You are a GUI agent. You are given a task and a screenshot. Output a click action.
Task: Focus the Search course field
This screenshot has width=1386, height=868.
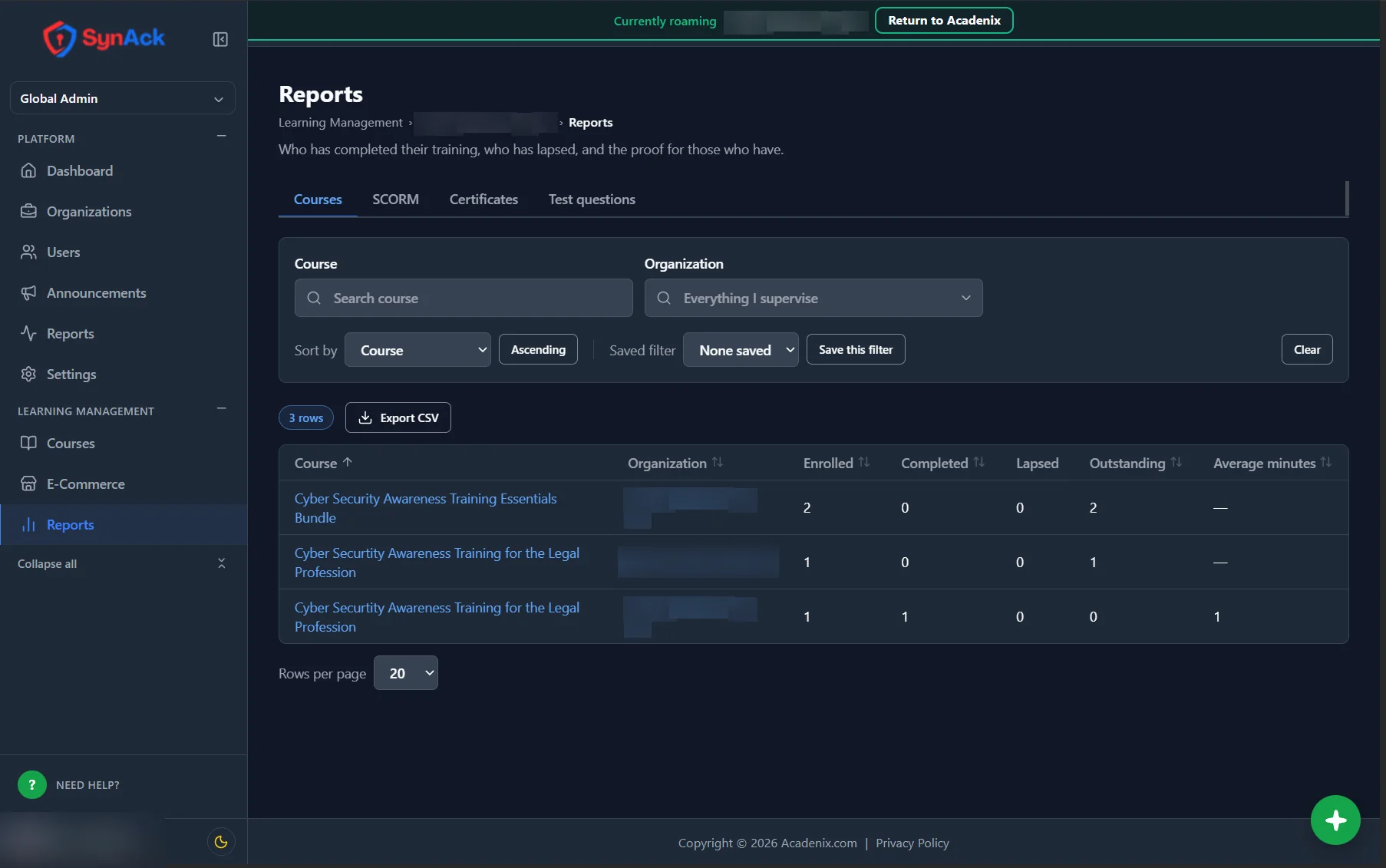[464, 298]
